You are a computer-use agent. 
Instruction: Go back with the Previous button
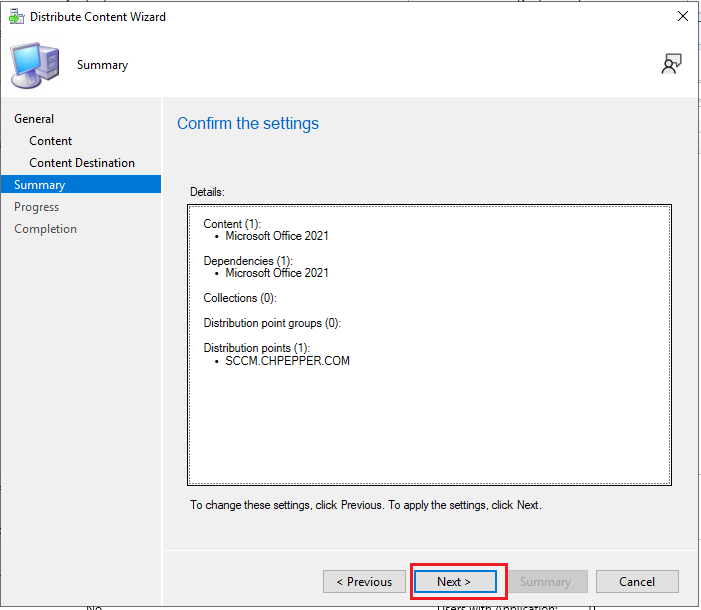364,581
